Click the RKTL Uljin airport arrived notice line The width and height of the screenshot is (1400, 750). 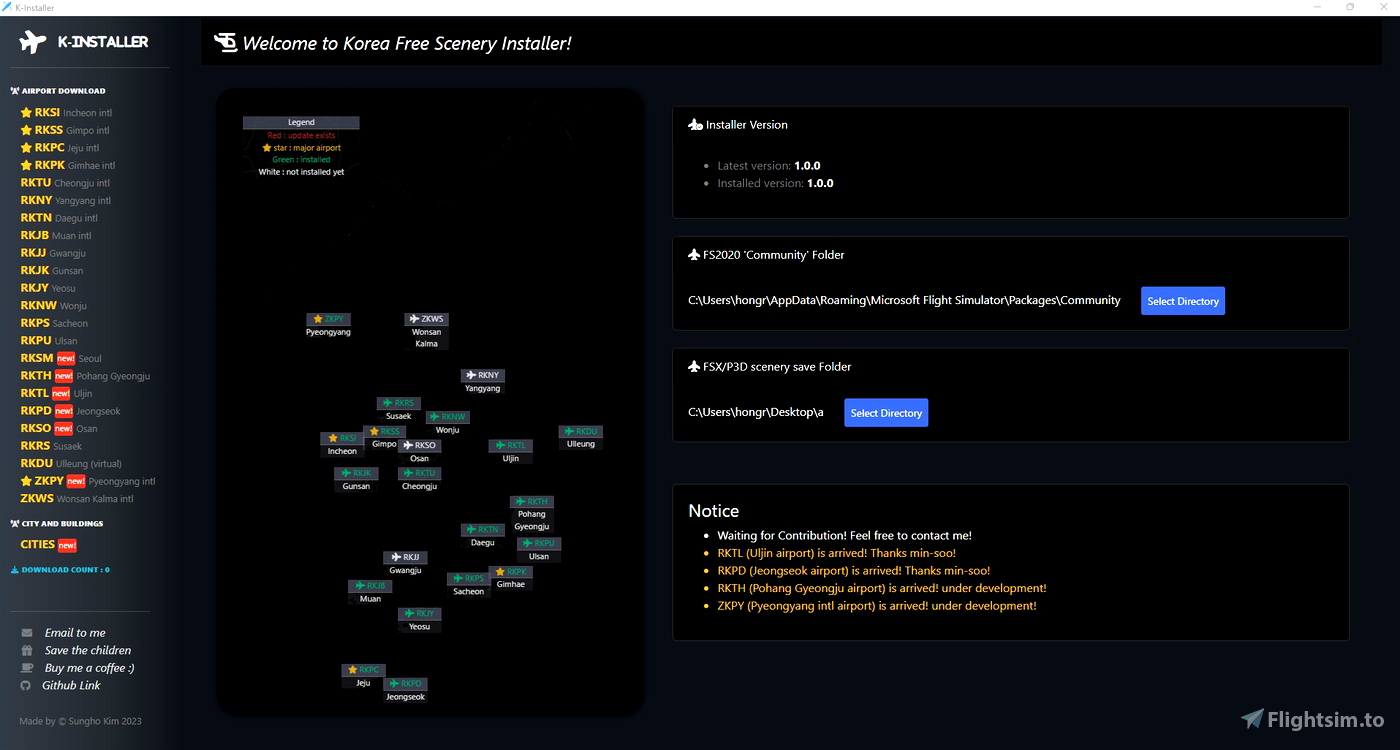pyautogui.click(x=836, y=553)
